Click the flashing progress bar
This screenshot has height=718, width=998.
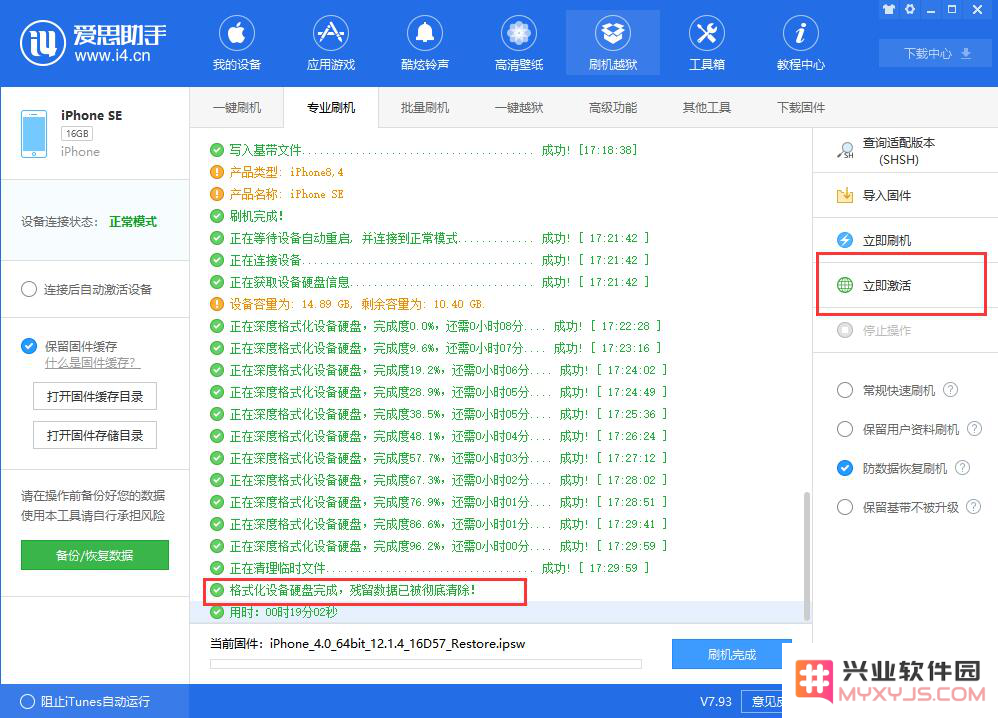[426, 664]
